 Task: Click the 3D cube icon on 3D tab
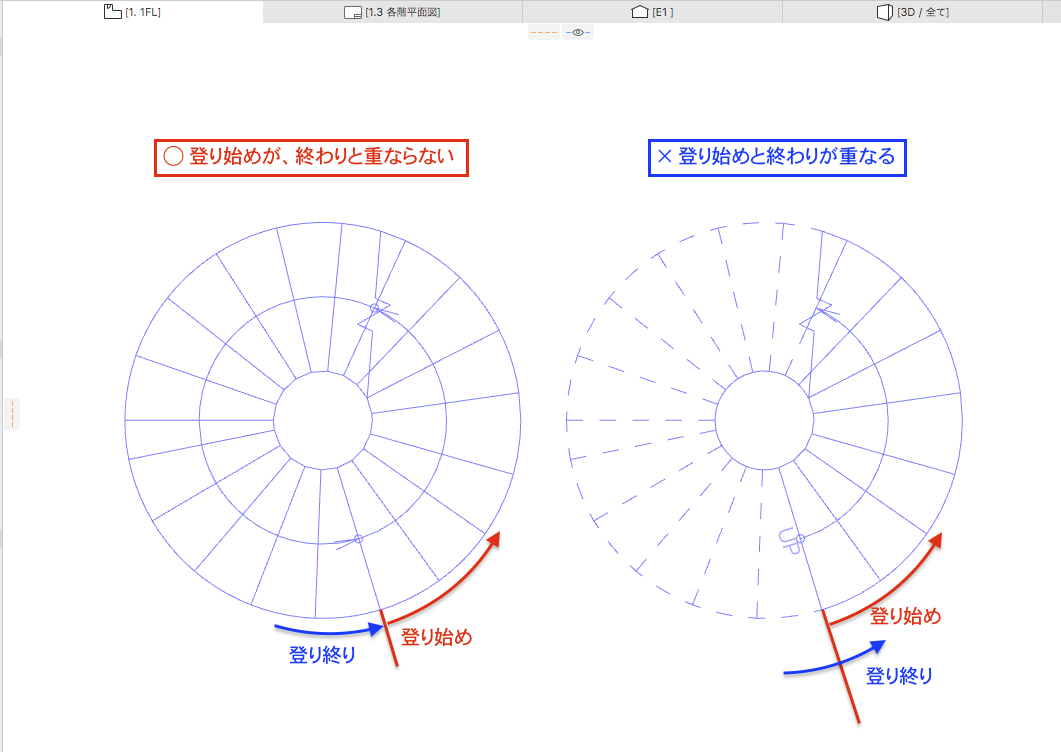click(x=883, y=12)
